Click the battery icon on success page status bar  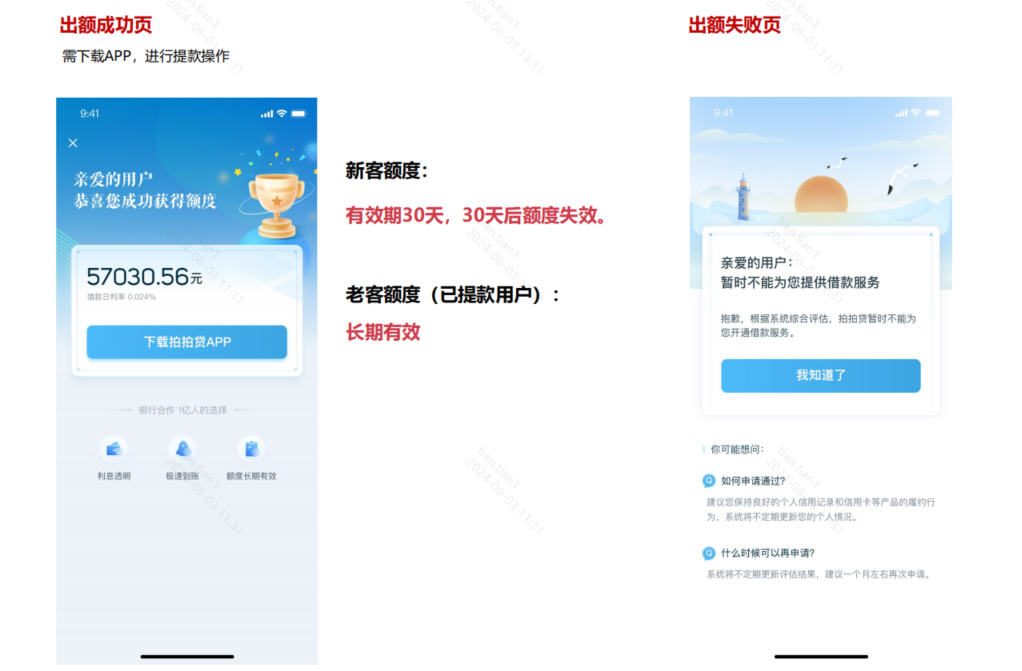point(299,113)
